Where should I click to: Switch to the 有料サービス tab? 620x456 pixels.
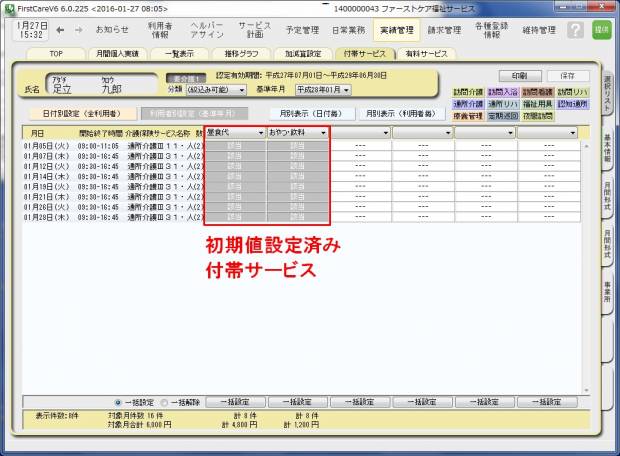[x=426, y=53]
